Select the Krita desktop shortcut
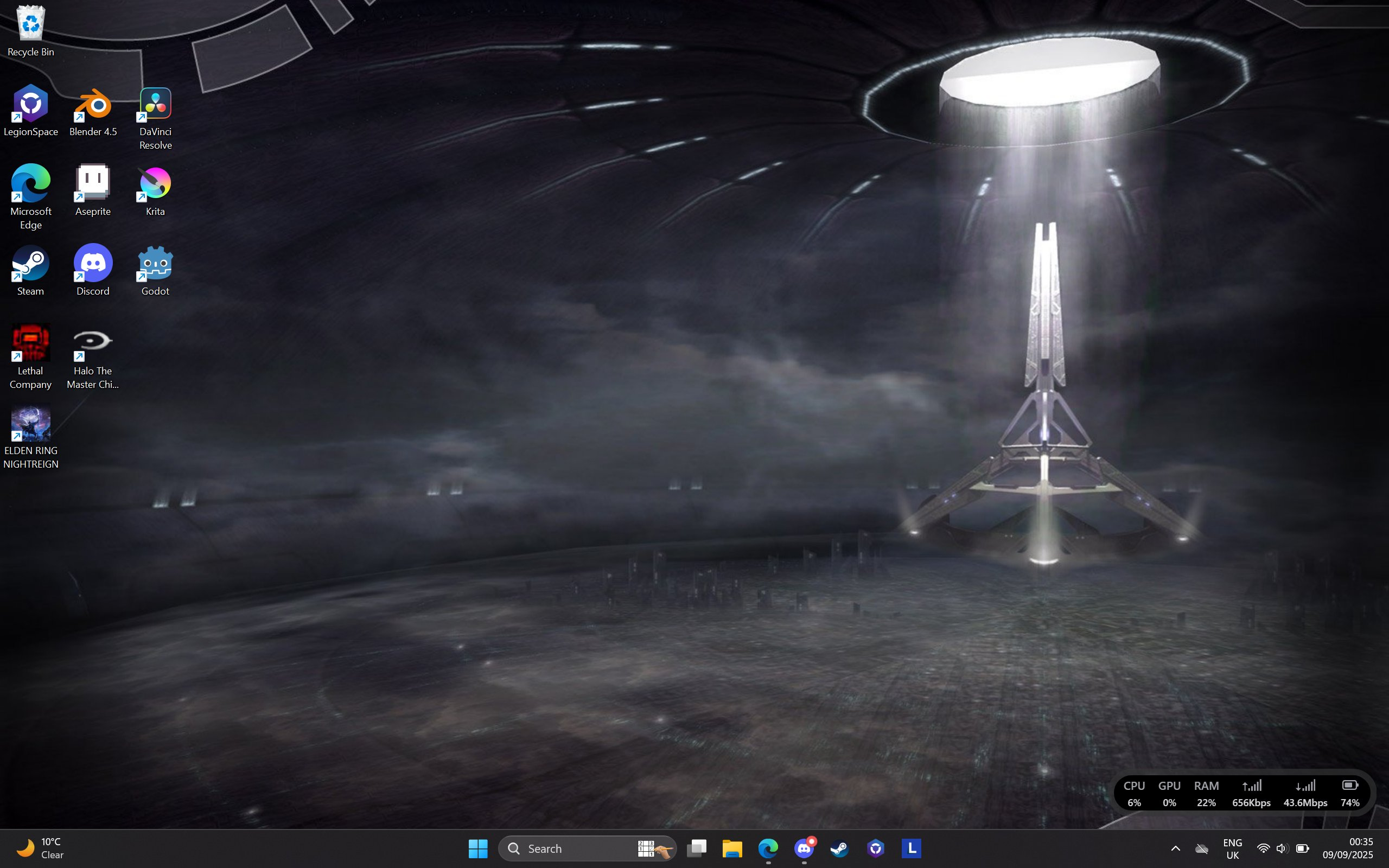1389x868 pixels. (156, 190)
